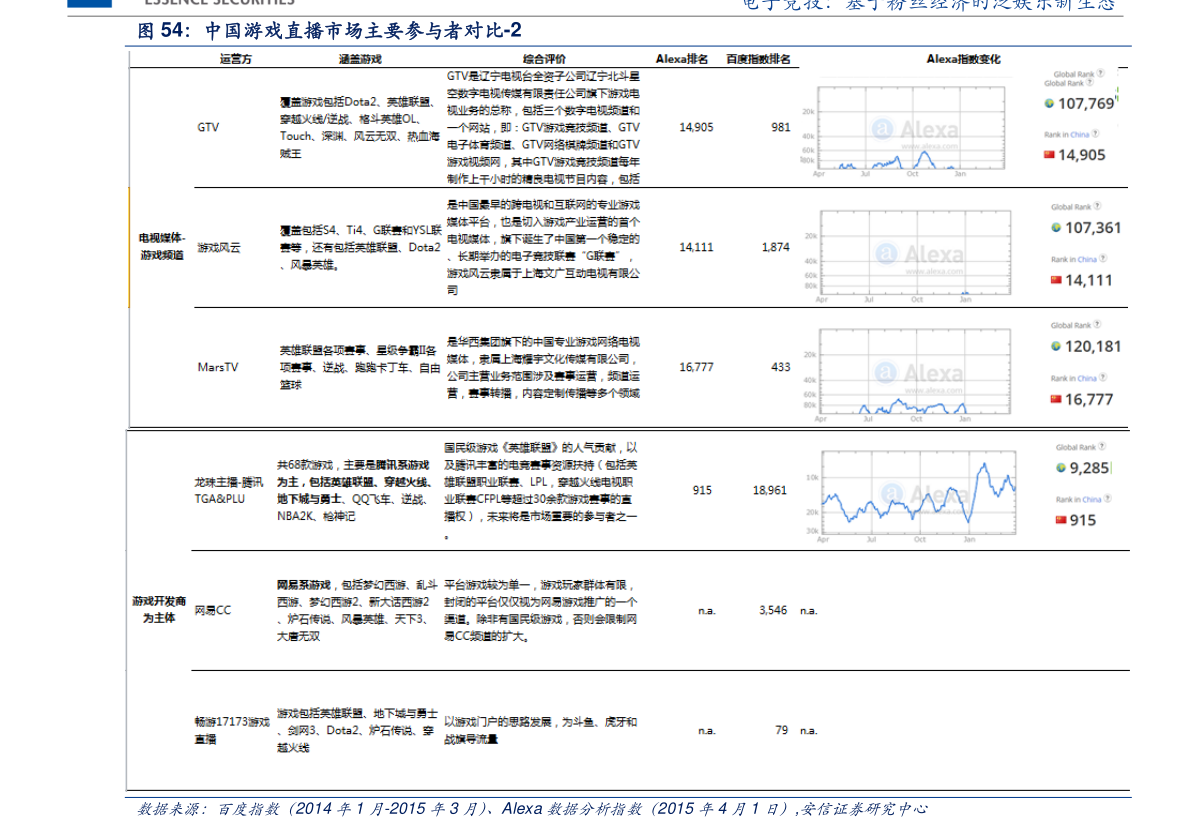Click the '游戏开发商为主体' category label
Viewport: 1191px width, 837px height.
click(x=159, y=610)
